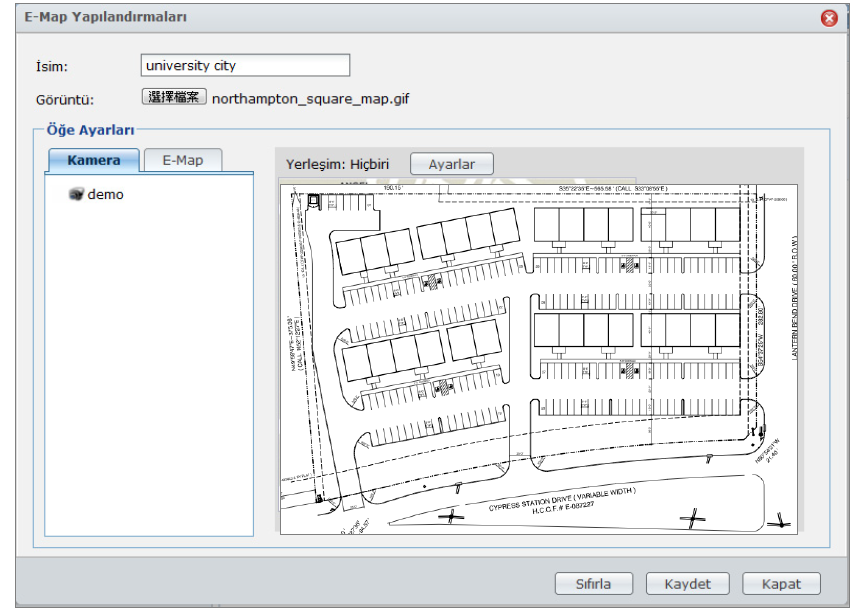The image size is (861, 614).
Task: Switch to the Kamera tab
Action: [94, 160]
